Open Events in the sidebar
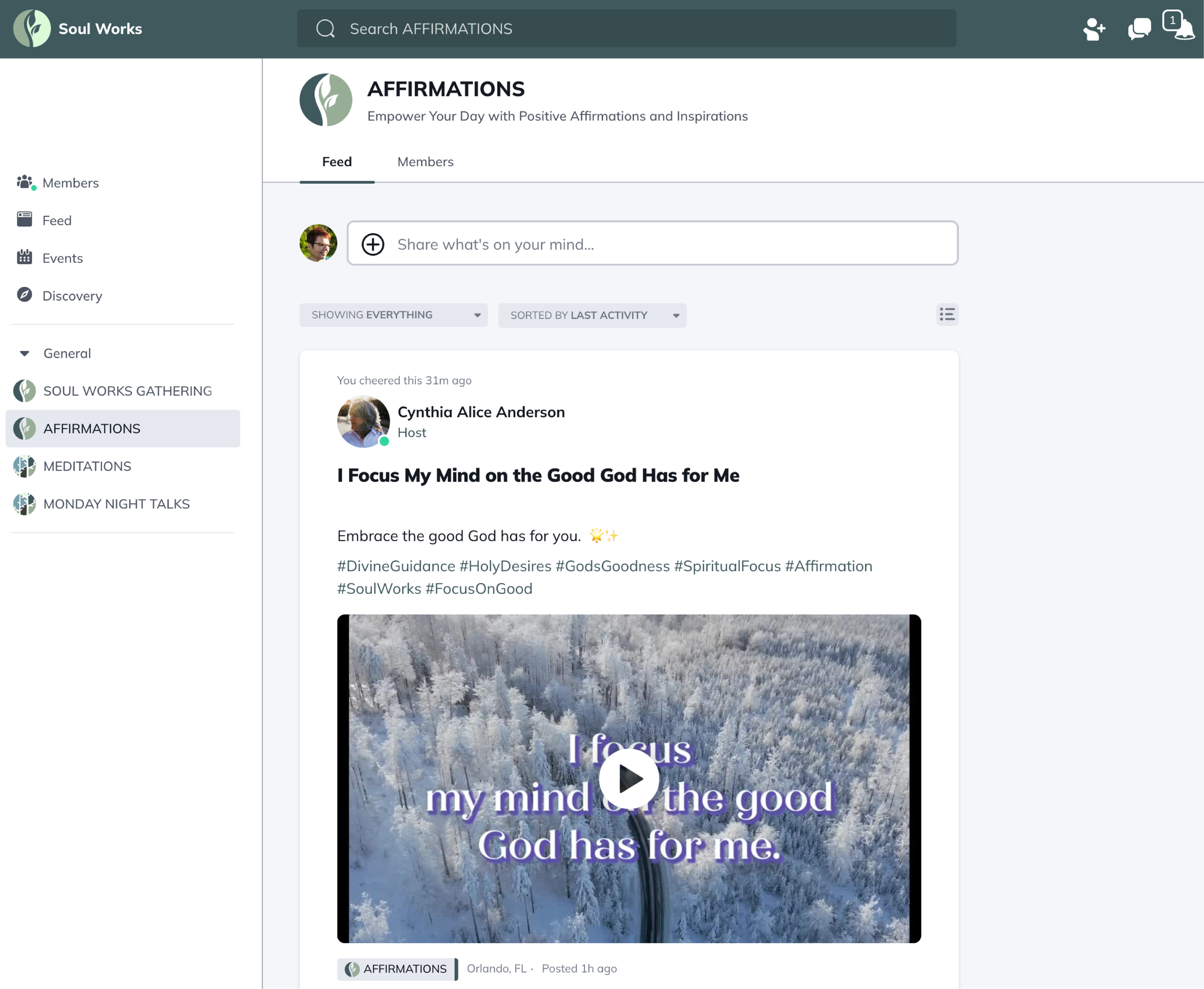This screenshot has height=989, width=1204. [x=62, y=258]
